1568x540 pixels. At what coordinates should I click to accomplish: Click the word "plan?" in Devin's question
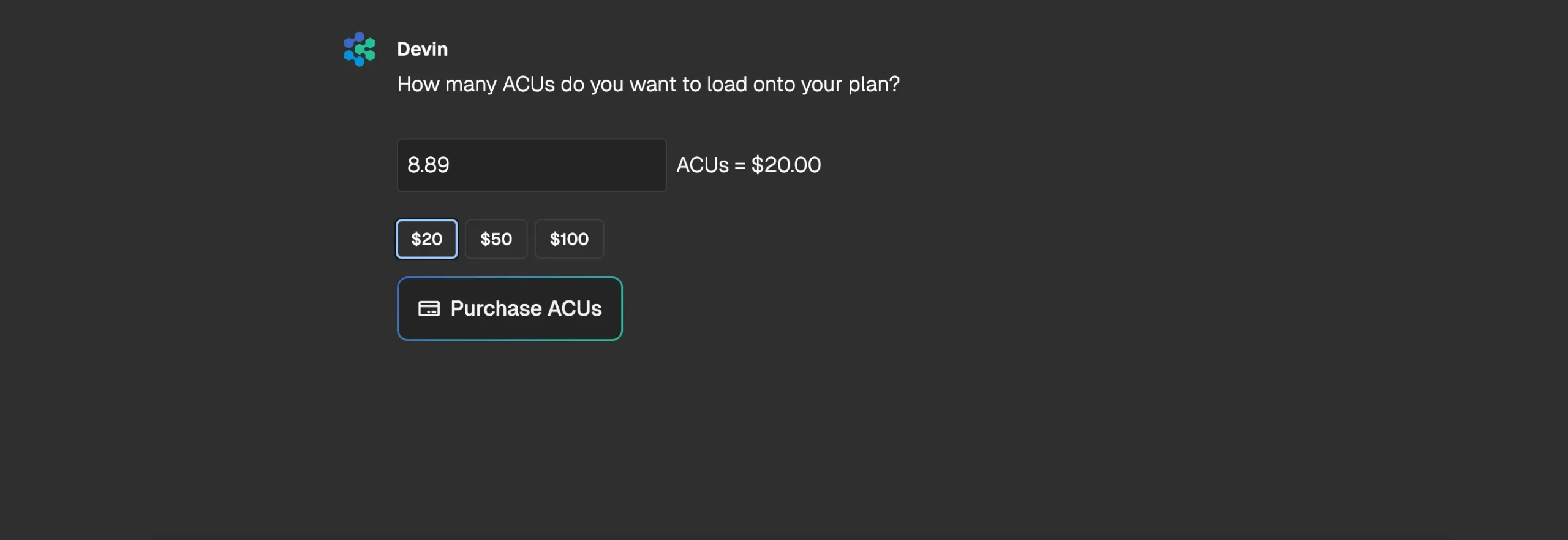(874, 85)
